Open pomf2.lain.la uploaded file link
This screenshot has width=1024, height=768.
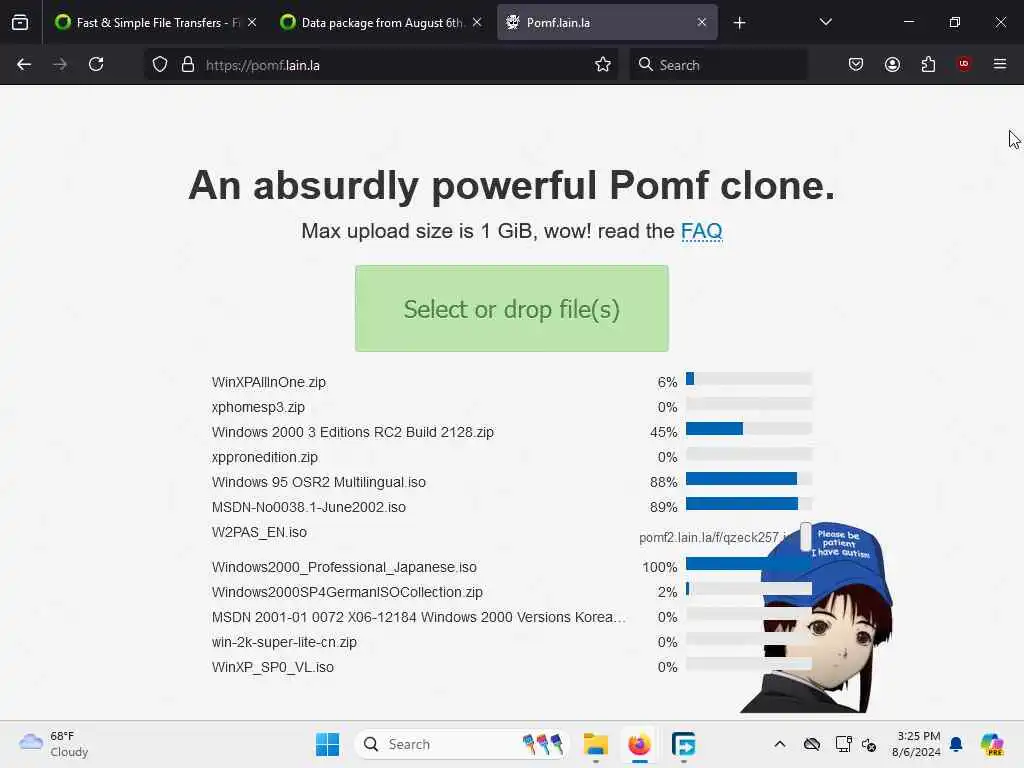point(713,537)
